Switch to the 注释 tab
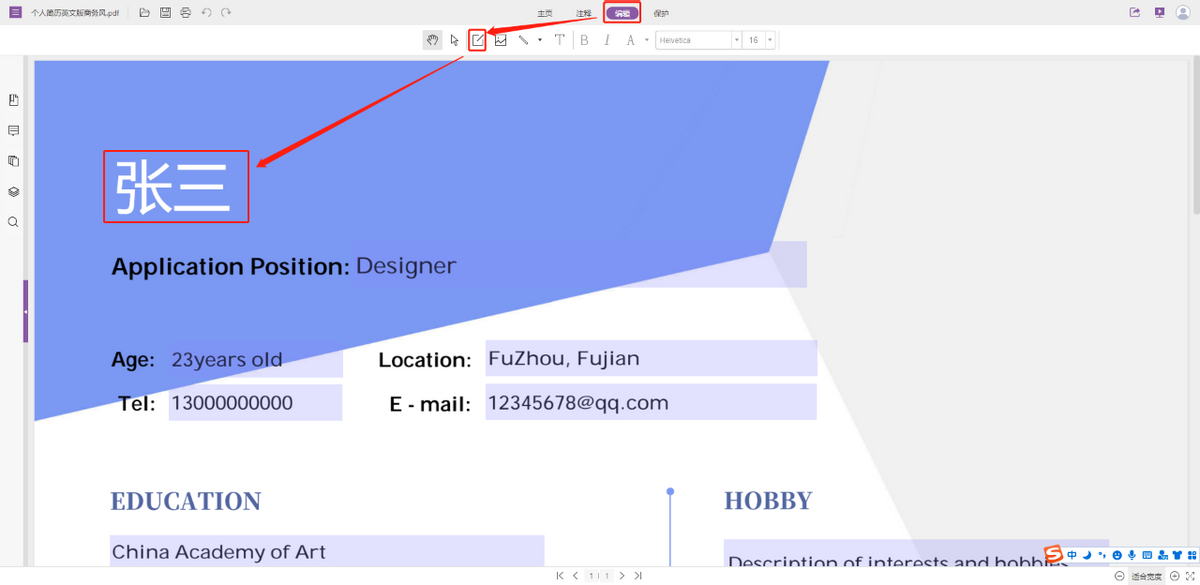 584,13
